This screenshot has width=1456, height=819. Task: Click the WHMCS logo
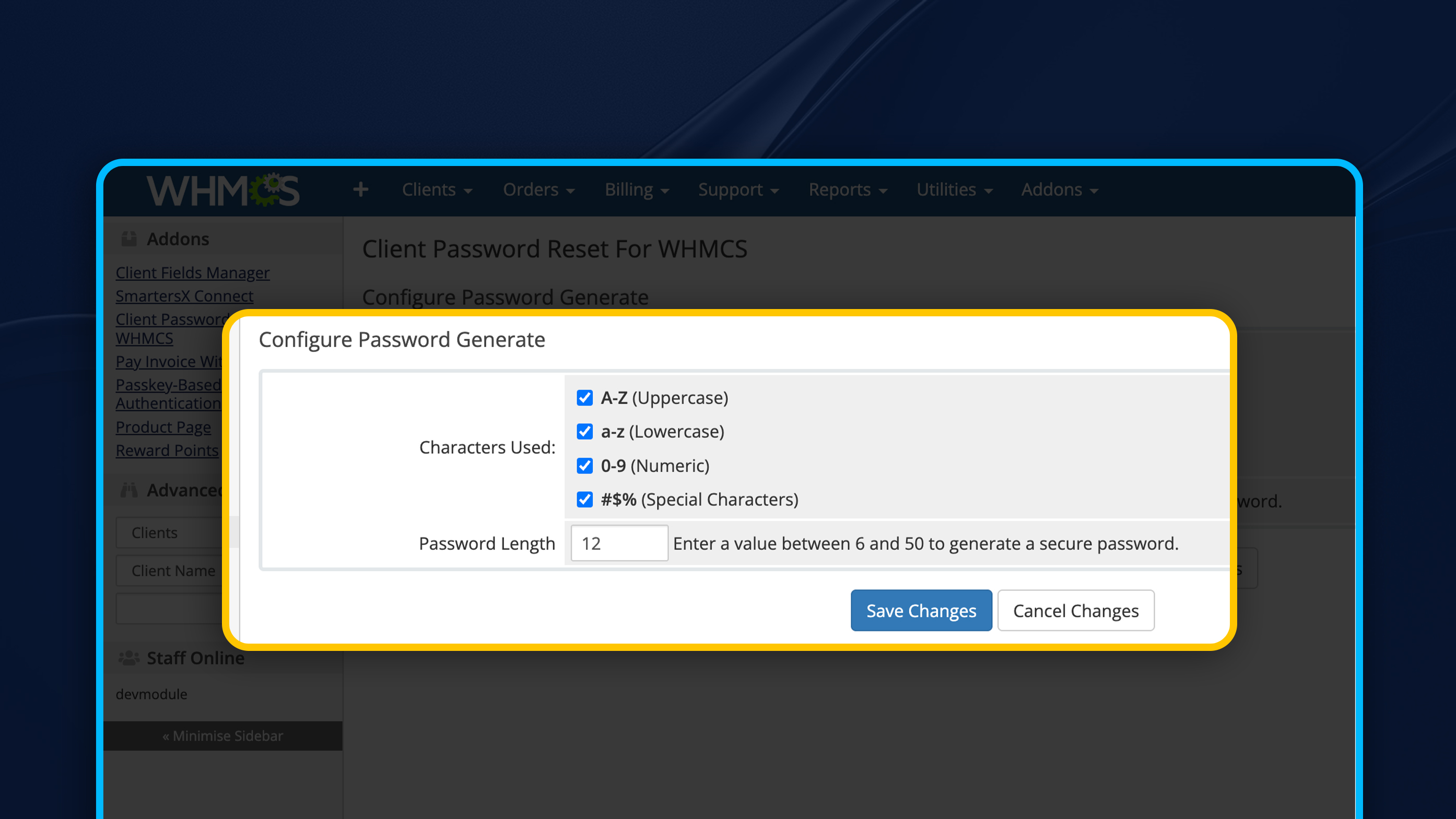pyautogui.click(x=222, y=191)
